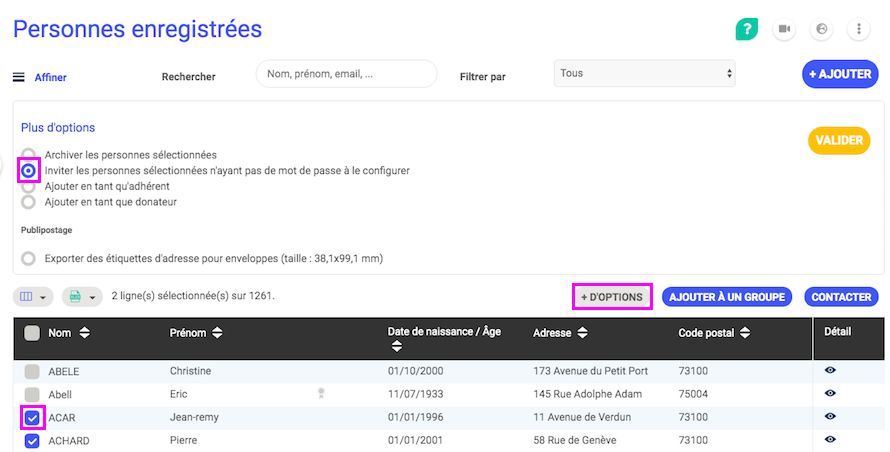
Task: View details of ABELE Christine via eye icon
Action: [x=830, y=371]
